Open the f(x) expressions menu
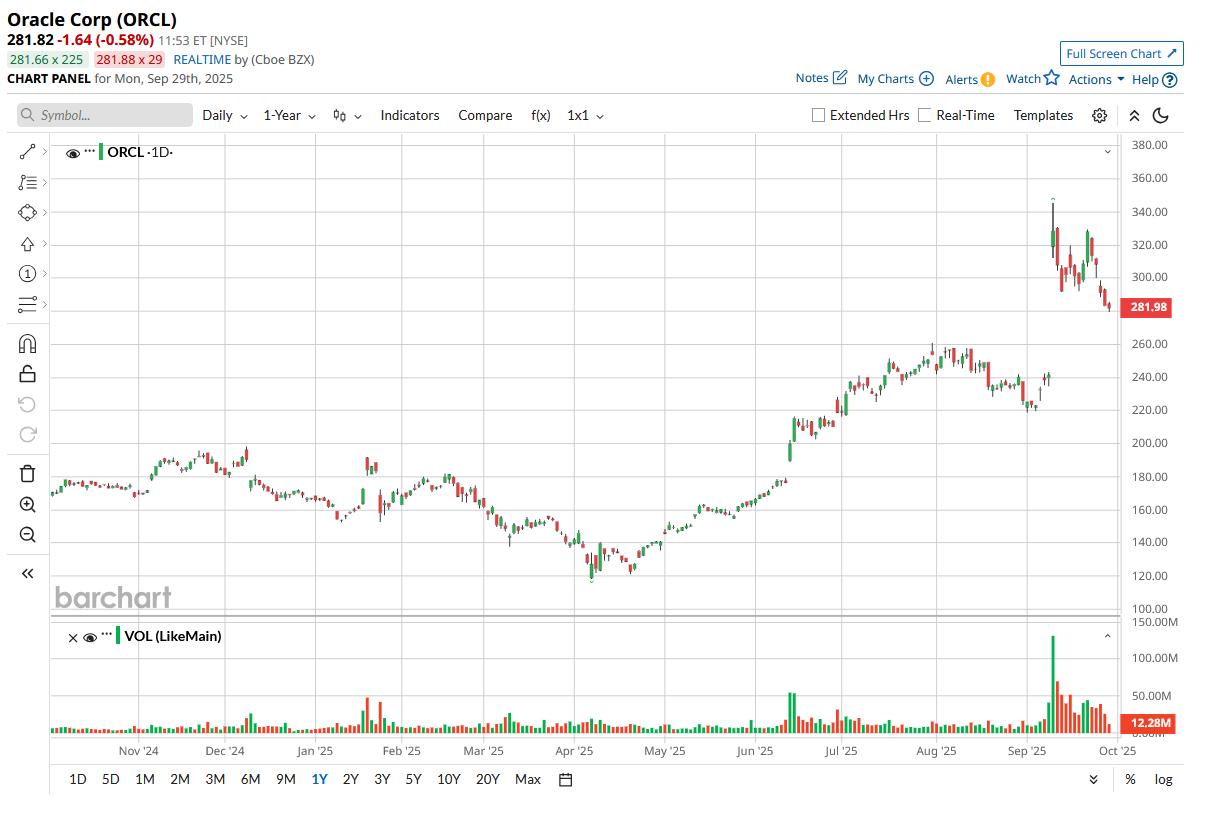The height and width of the screenshot is (821, 1208). (540, 115)
